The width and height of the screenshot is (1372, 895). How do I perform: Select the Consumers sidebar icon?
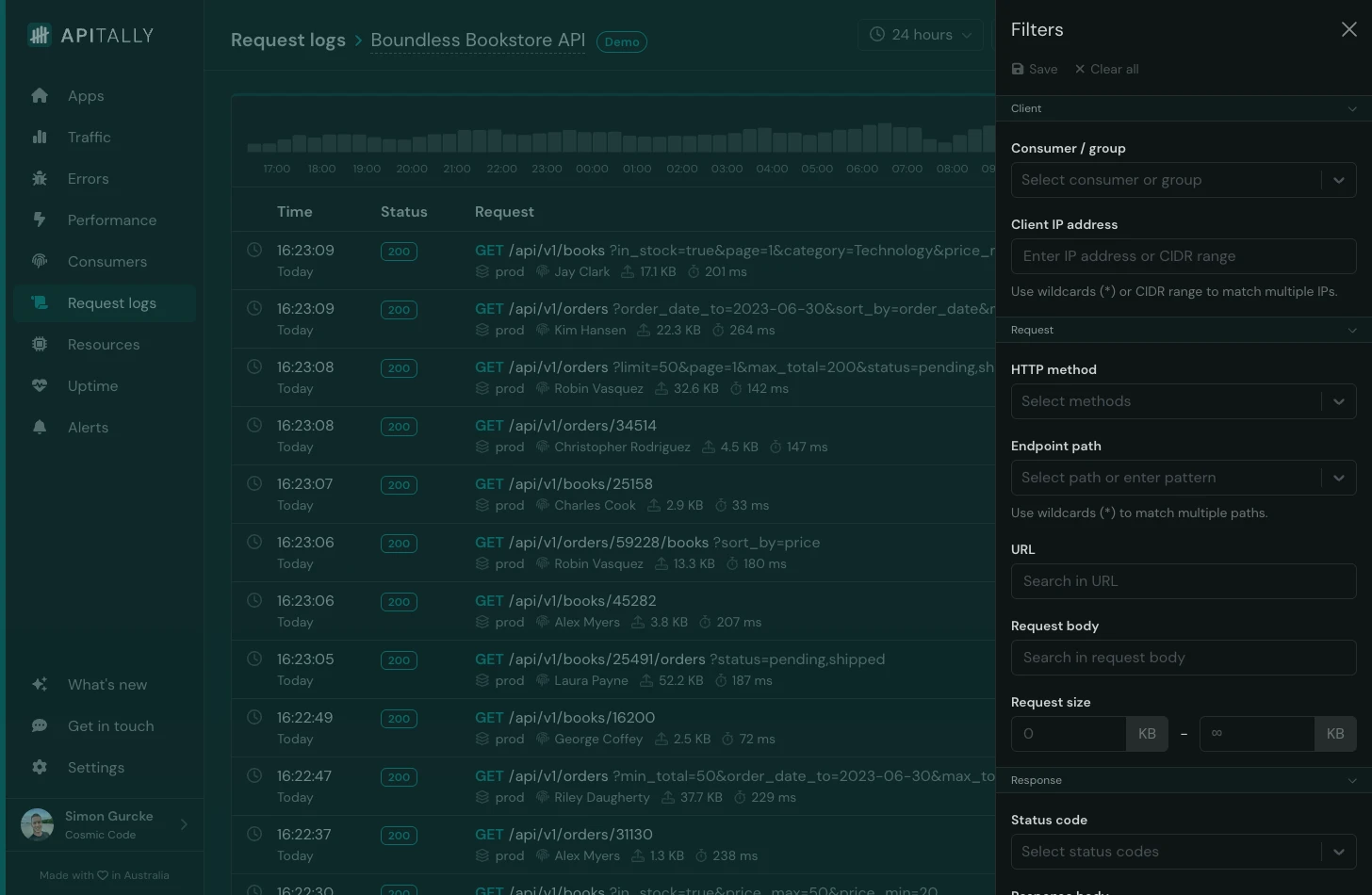[40, 261]
